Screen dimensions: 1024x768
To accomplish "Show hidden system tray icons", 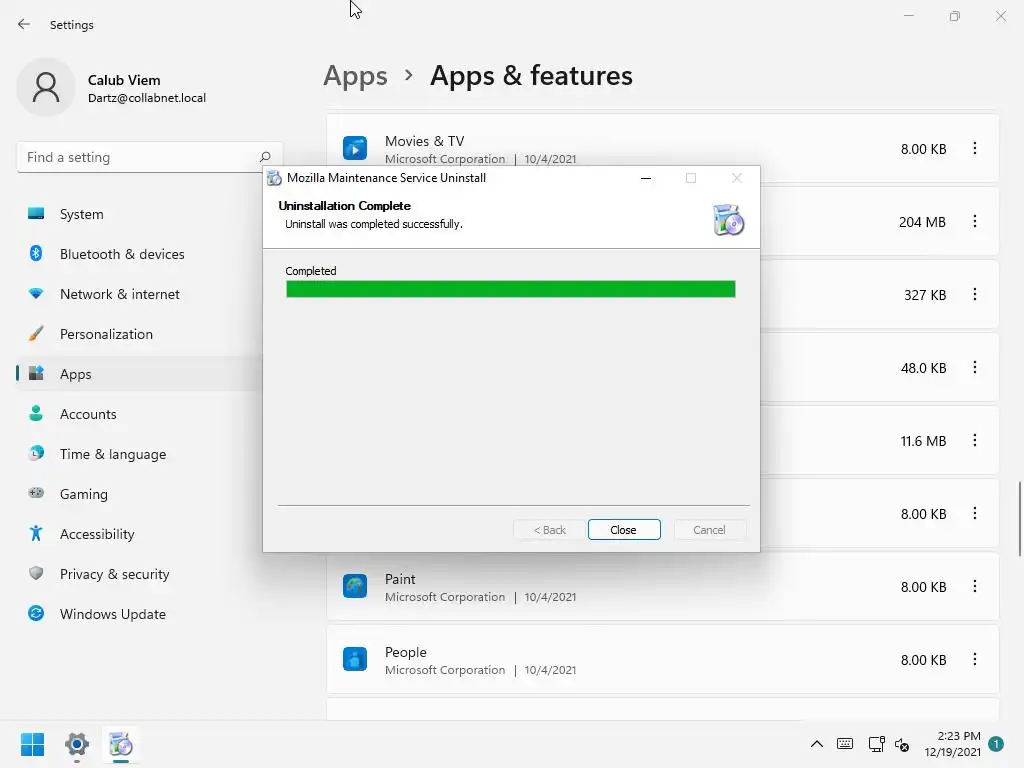I will tap(816, 744).
